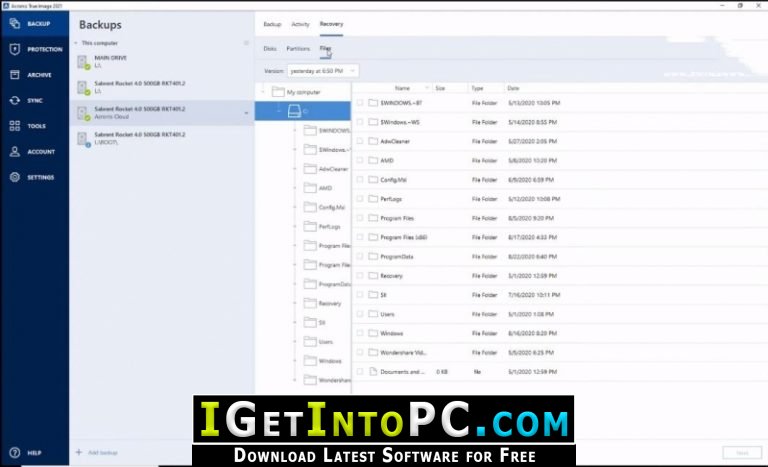Screen dimensions: 768x467
Task: Go to the Sync section
Action: (35, 100)
